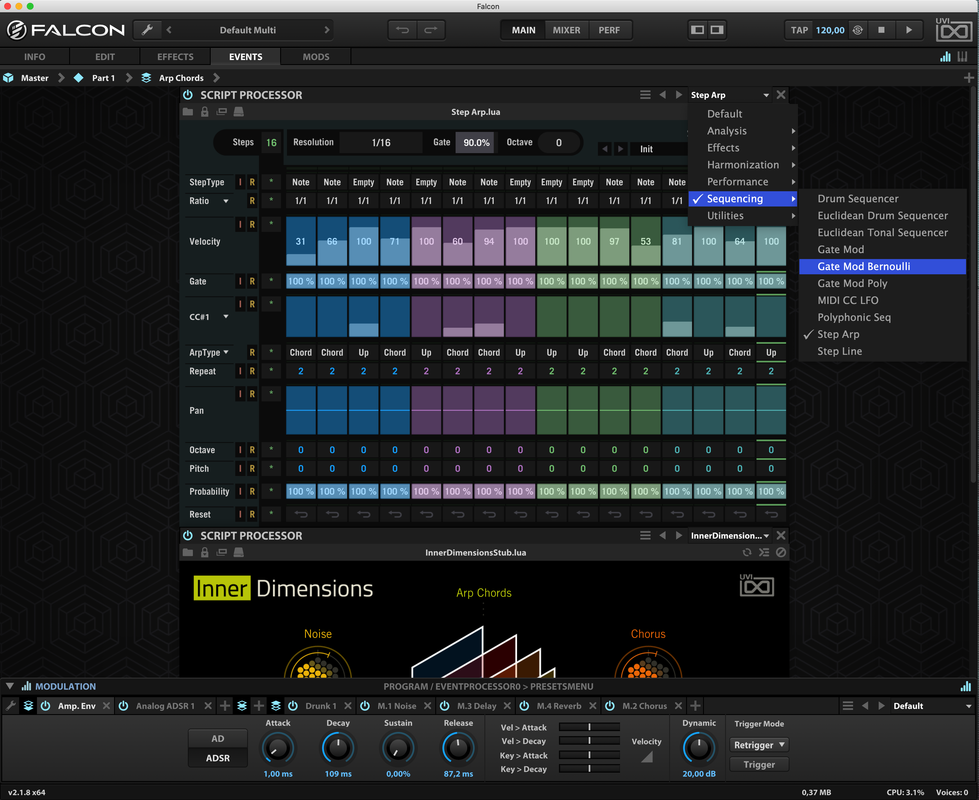This screenshot has width=979, height=800.
Task: Stop playback with the stop button
Action: [881, 30]
